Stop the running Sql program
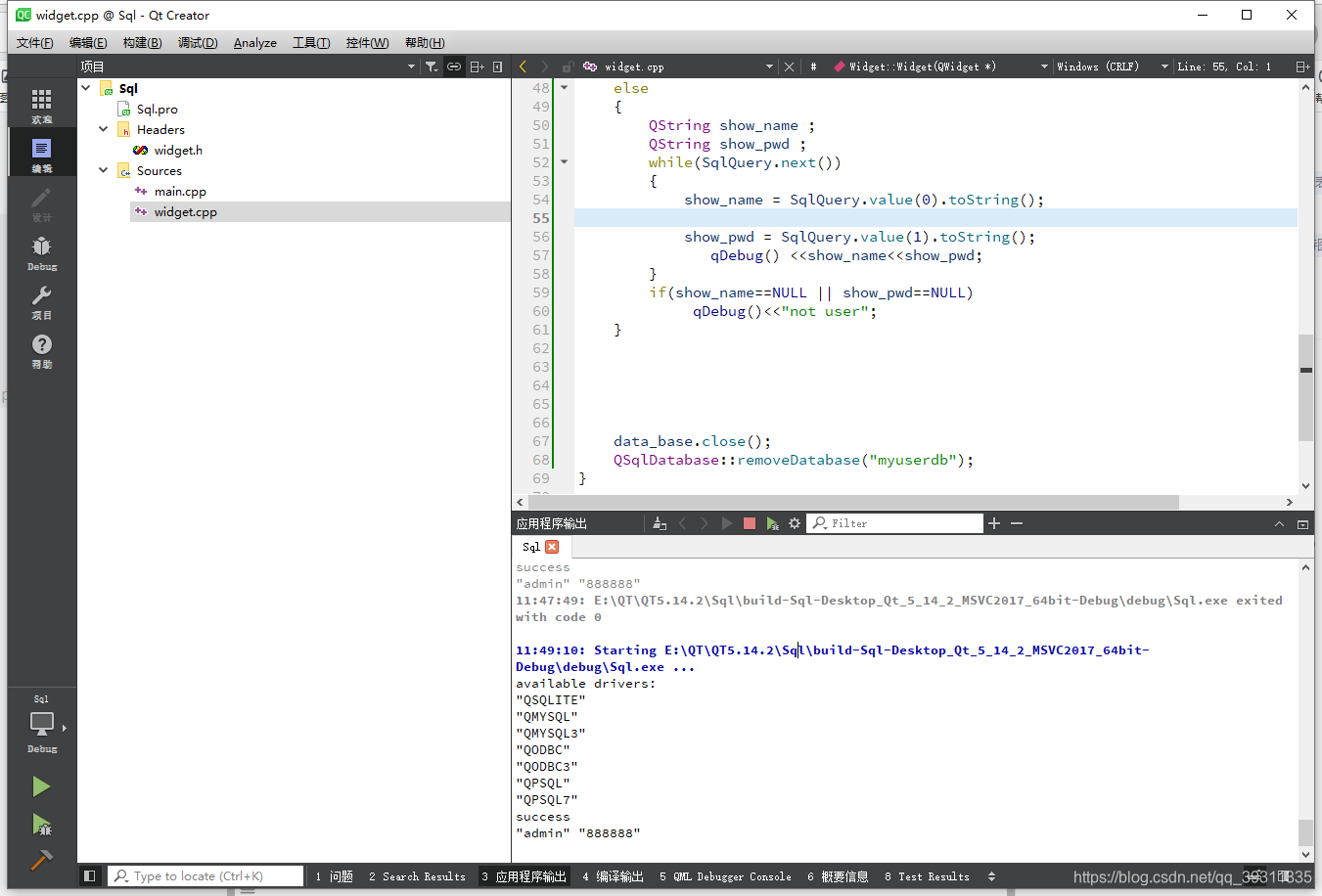 [x=750, y=523]
